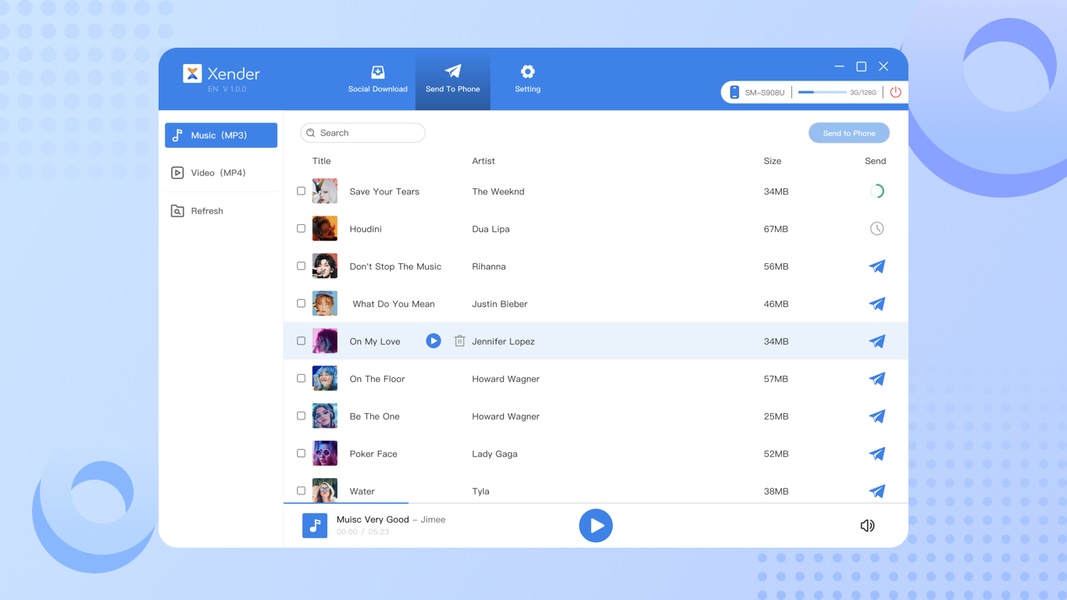The height and width of the screenshot is (600, 1067).
Task: Check Don't Stop The Music checkbox
Action: pos(301,266)
